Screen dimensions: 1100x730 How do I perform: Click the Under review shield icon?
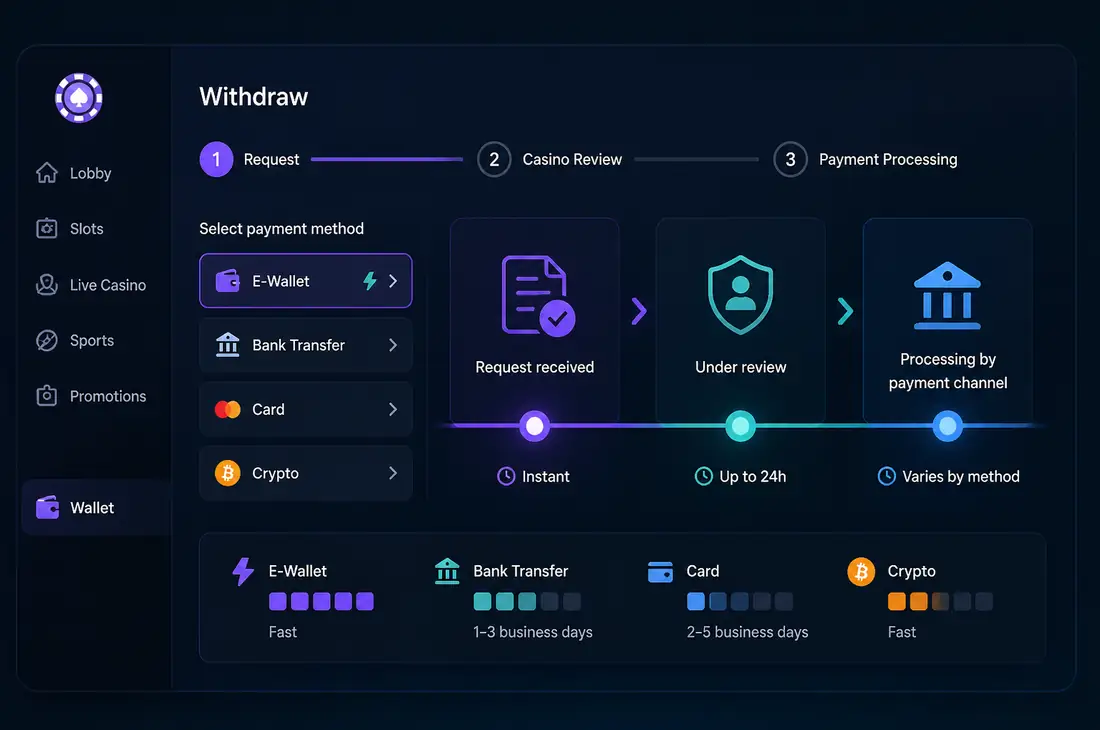pyautogui.click(x=740, y=295)
